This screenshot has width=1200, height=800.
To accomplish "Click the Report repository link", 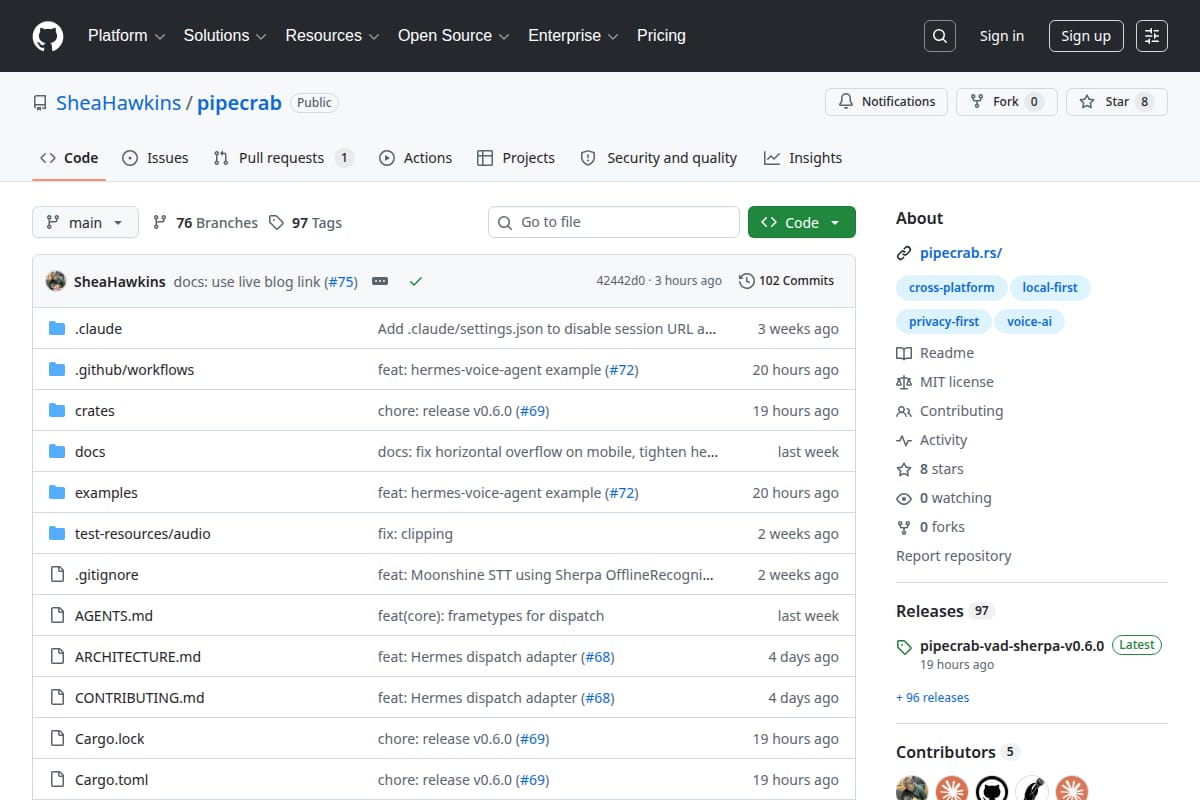I will pos(954,556).
